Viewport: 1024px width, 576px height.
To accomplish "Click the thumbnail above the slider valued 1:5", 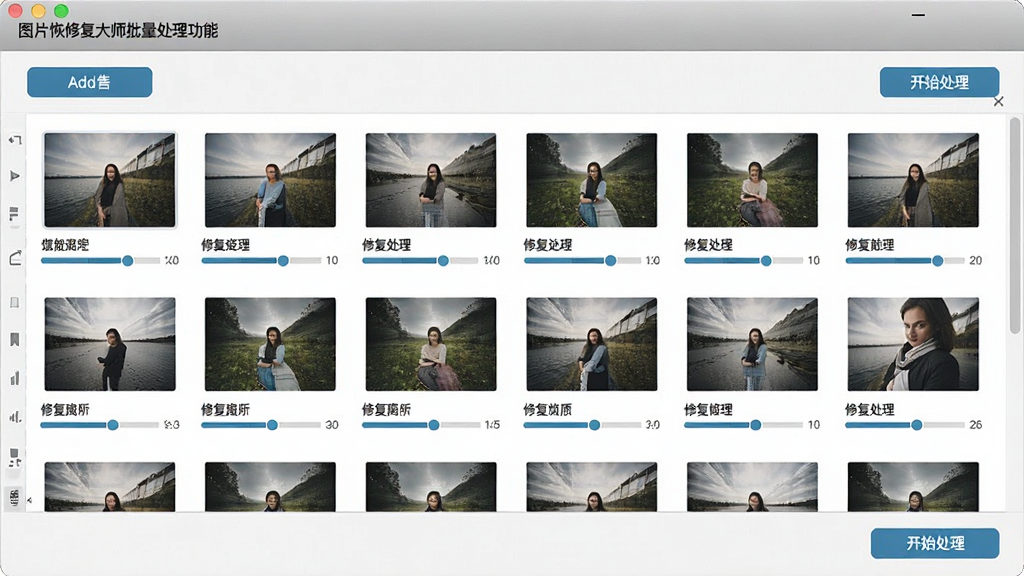I will [431, 344].
